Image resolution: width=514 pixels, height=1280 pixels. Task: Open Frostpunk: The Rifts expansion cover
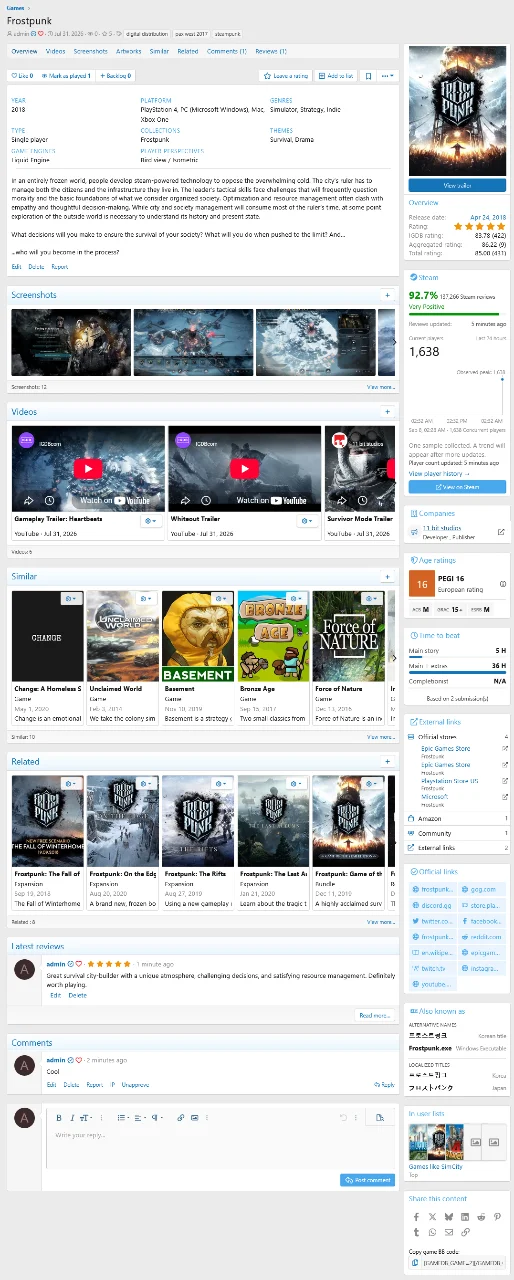pos(198,821)
